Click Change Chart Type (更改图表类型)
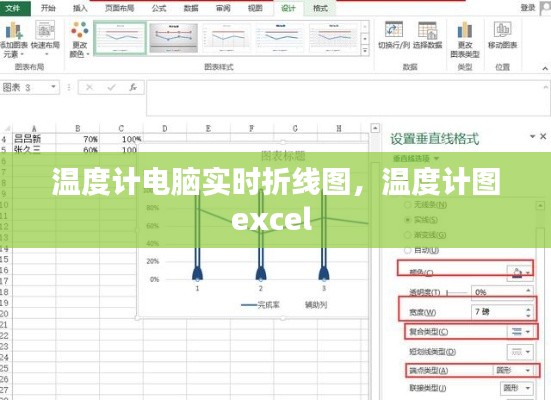The image size is (551, 400). click(x=465, y=39)
